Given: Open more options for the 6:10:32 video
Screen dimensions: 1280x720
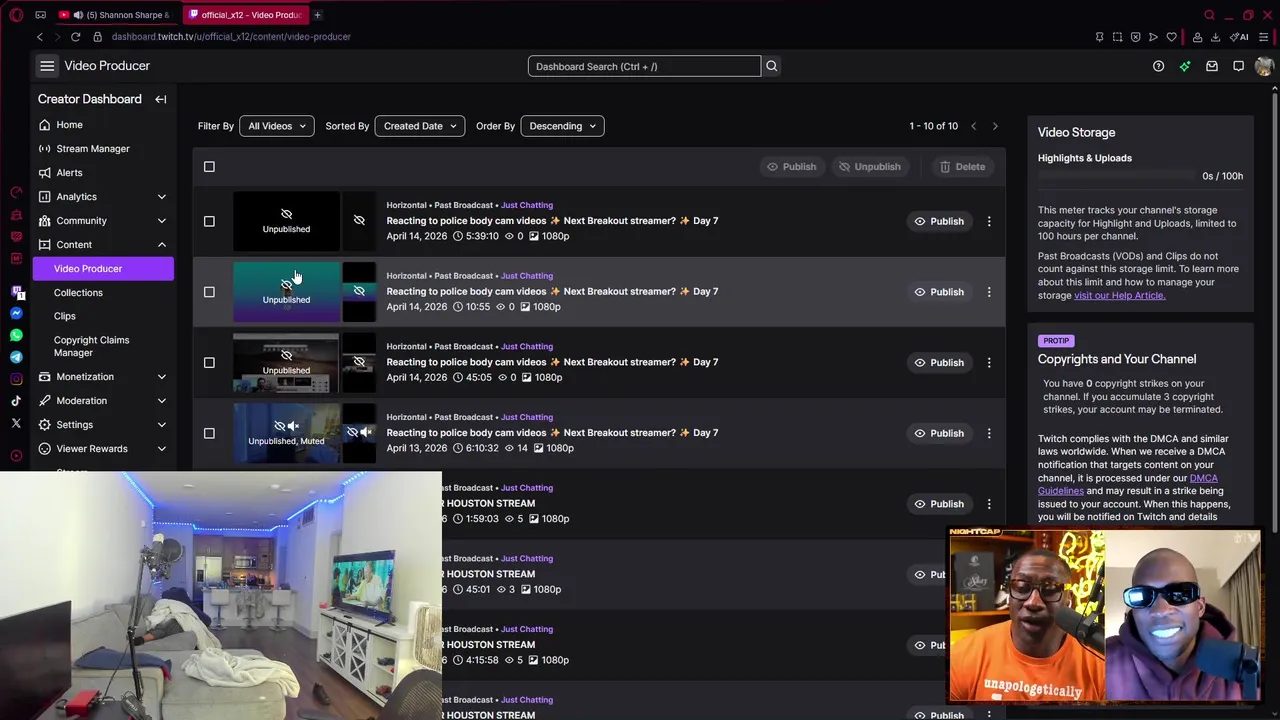Looking at the screenshot, I should point(989,433).
